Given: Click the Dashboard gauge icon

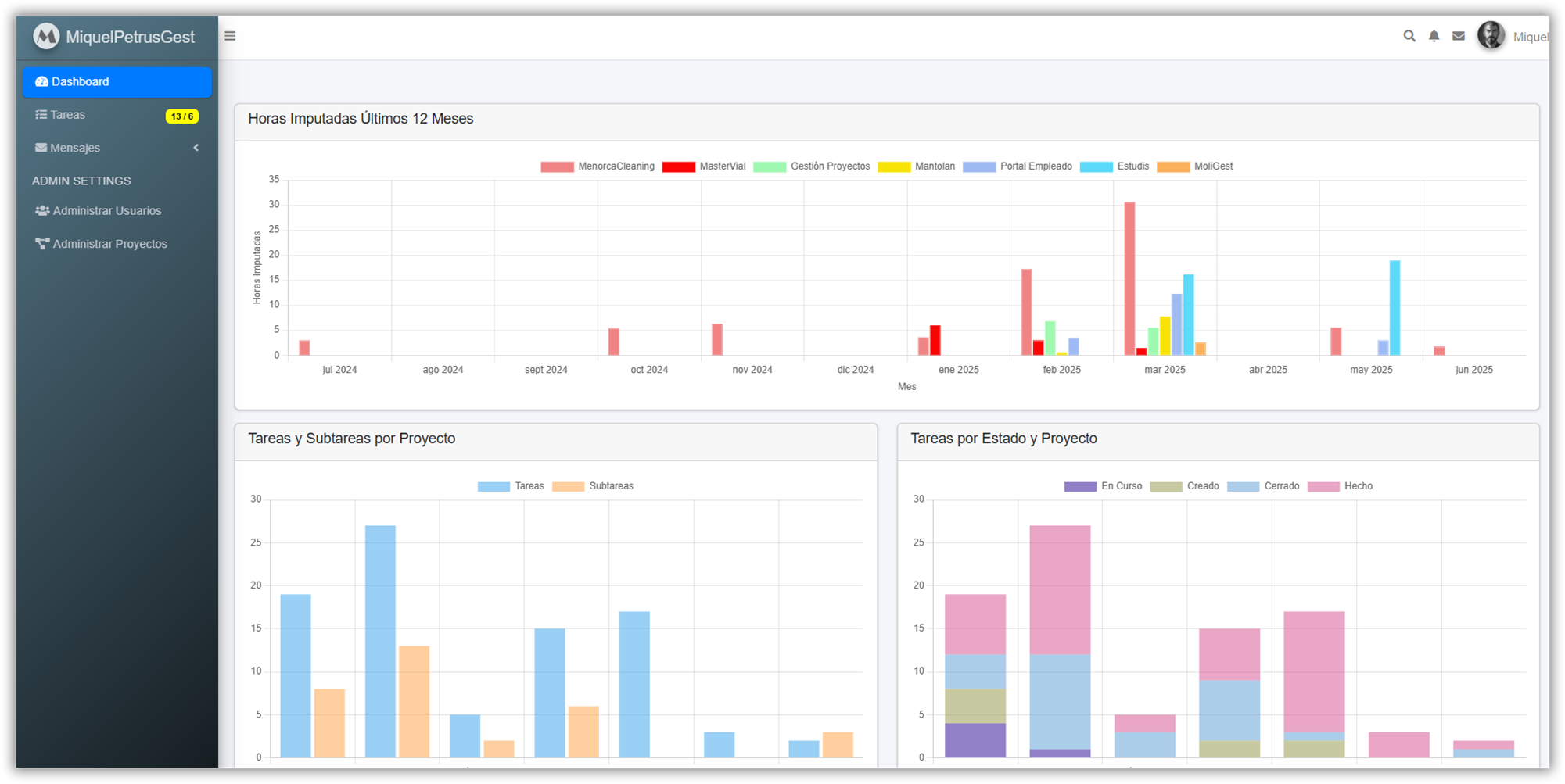Looking at the screenshot, I should coord(42,81).
